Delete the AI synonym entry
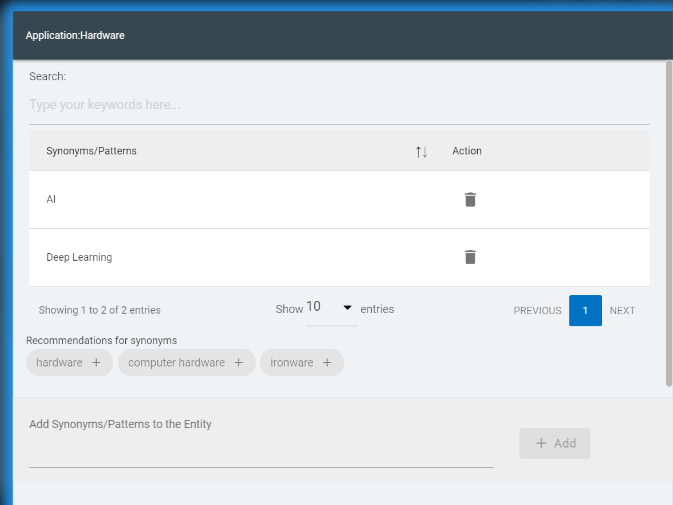673x505 pixels. coord(470,199)
